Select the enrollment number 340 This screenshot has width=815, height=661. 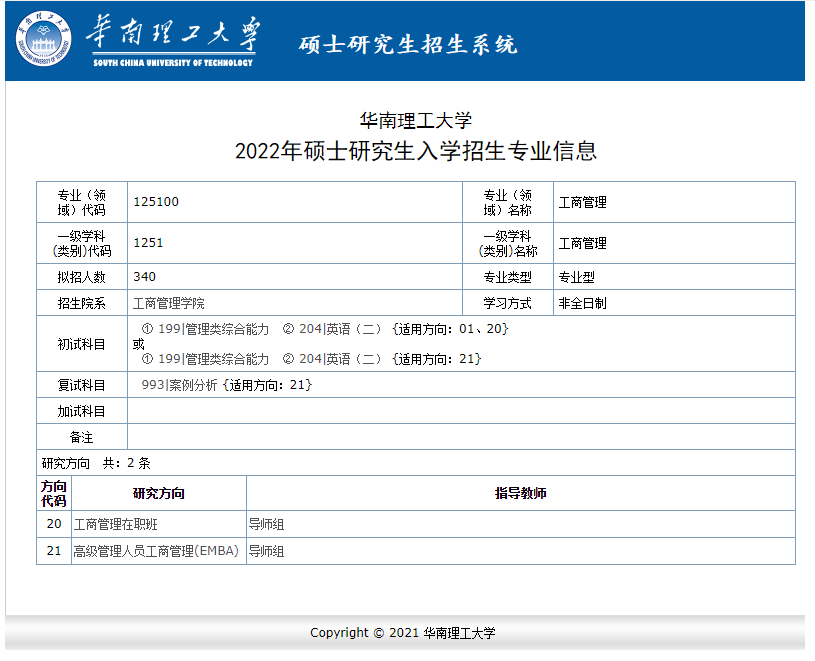click(x=144, y=276)
